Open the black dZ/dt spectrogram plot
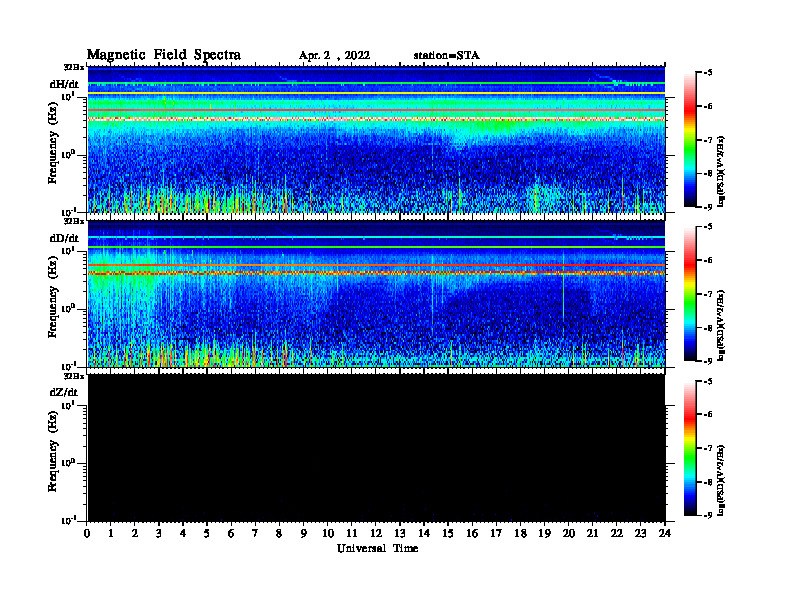This screenshot has height=612, width=792. coord(376,447)
